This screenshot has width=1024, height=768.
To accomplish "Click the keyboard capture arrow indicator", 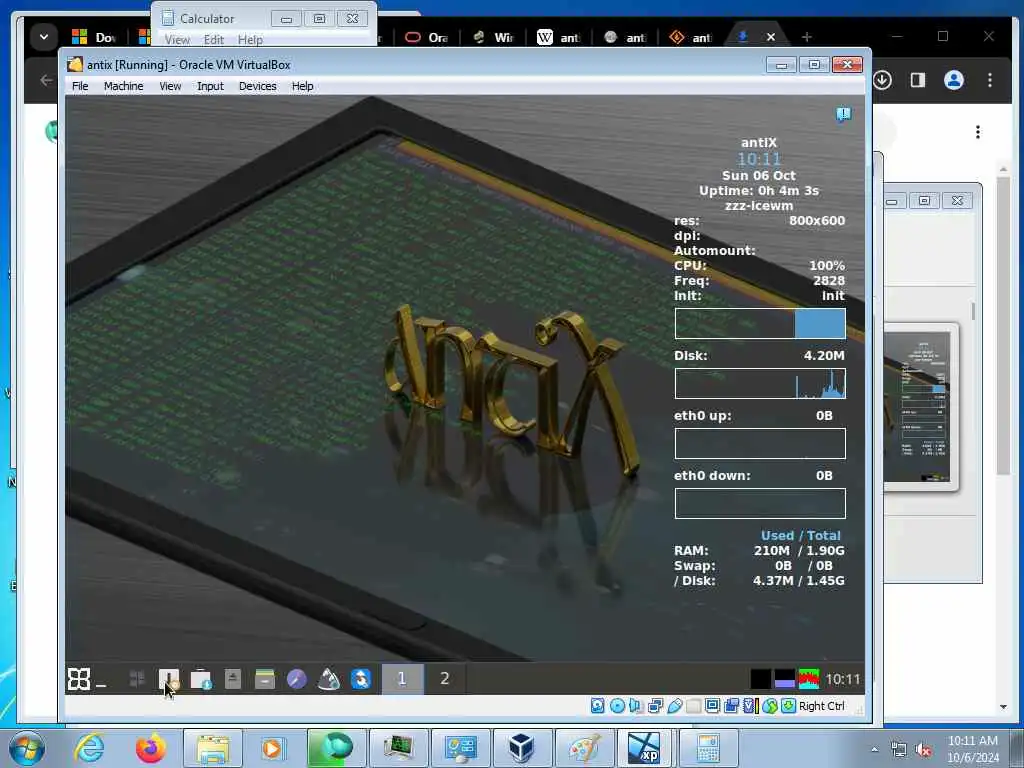I will coord(789,706).
